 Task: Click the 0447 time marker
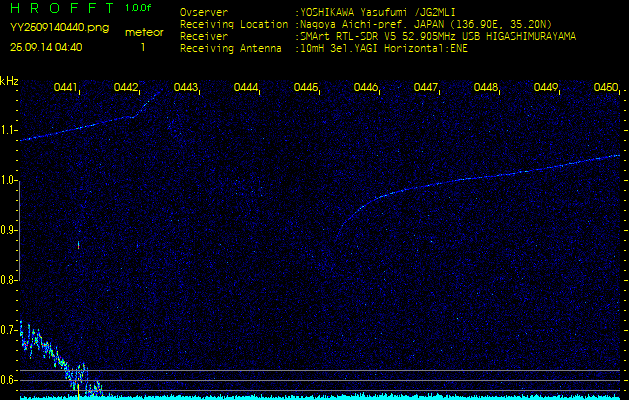(426, 88)
